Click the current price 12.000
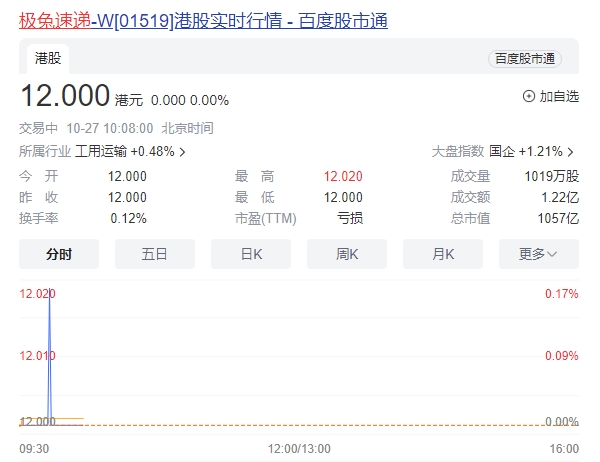The height and width of the screenshot is (462, 600). coord(65,95)
